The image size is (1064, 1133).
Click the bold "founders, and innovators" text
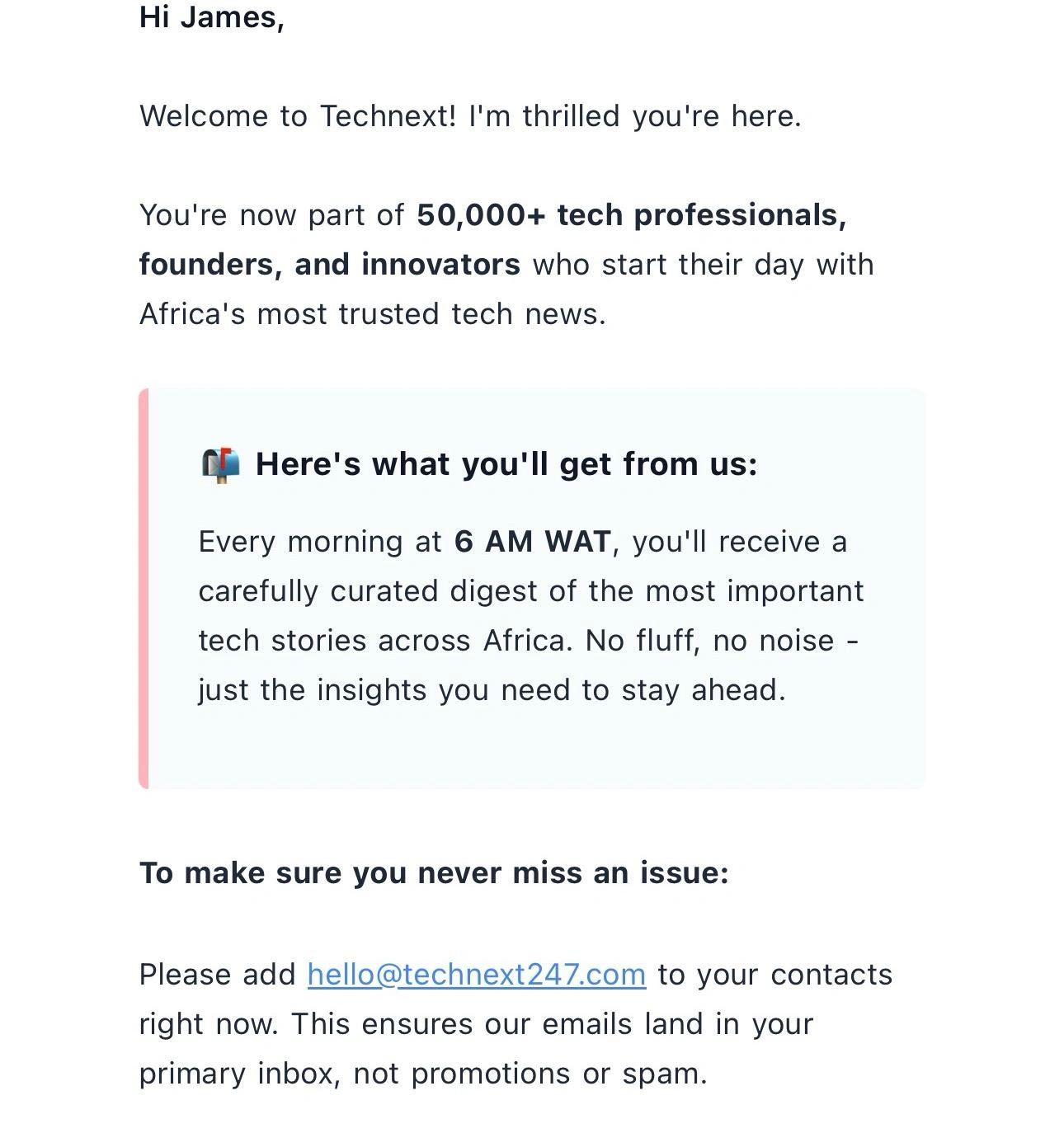[329, 265]
